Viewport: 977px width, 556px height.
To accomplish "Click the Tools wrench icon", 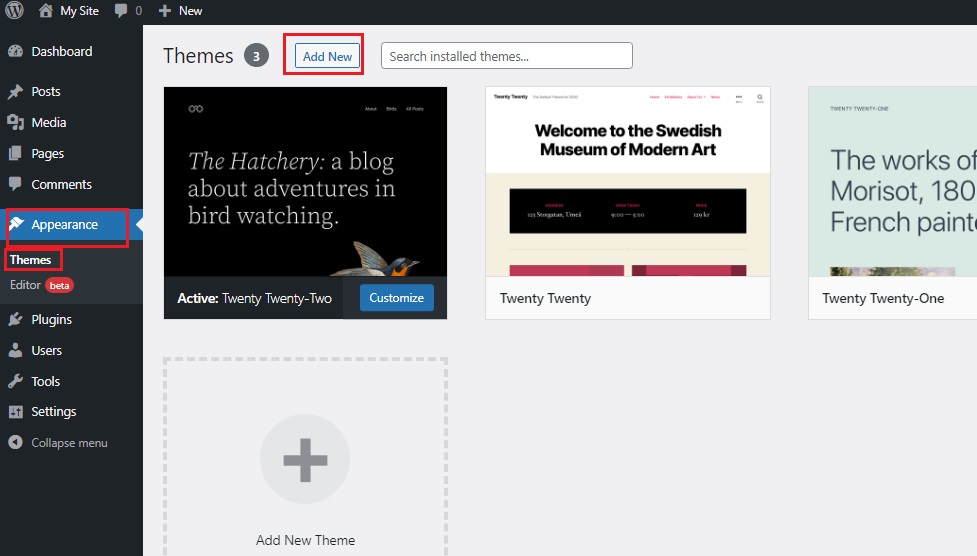I will pos(16,381).
